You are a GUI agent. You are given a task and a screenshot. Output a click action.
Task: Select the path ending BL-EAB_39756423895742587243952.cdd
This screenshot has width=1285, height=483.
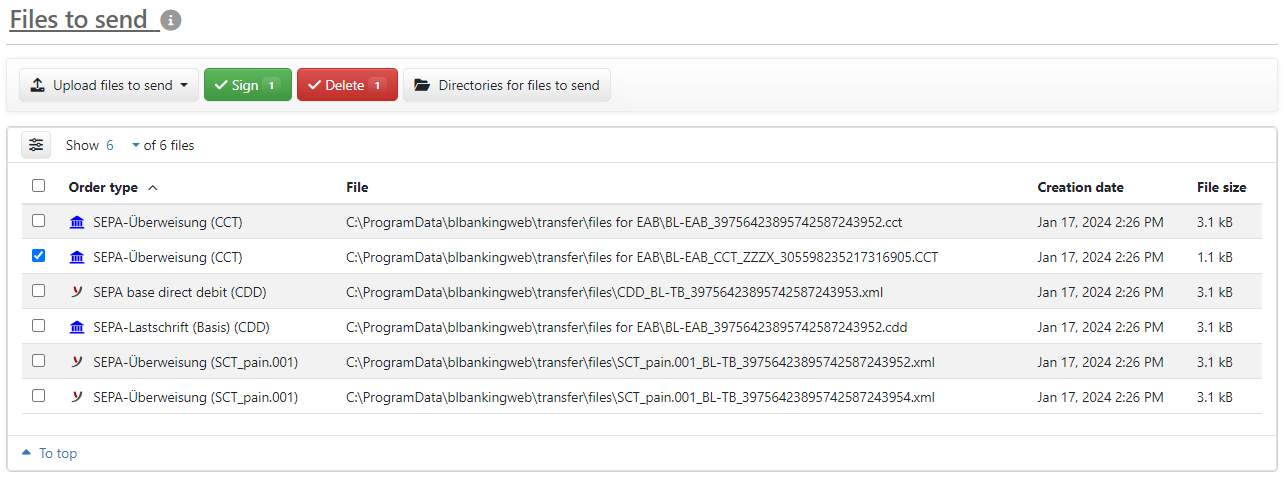pos(626,327)
